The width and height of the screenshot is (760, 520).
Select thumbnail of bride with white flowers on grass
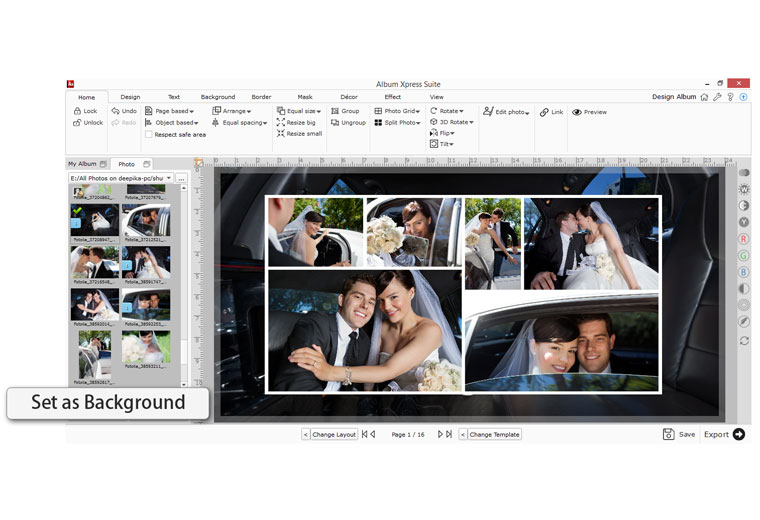point(146,347)
